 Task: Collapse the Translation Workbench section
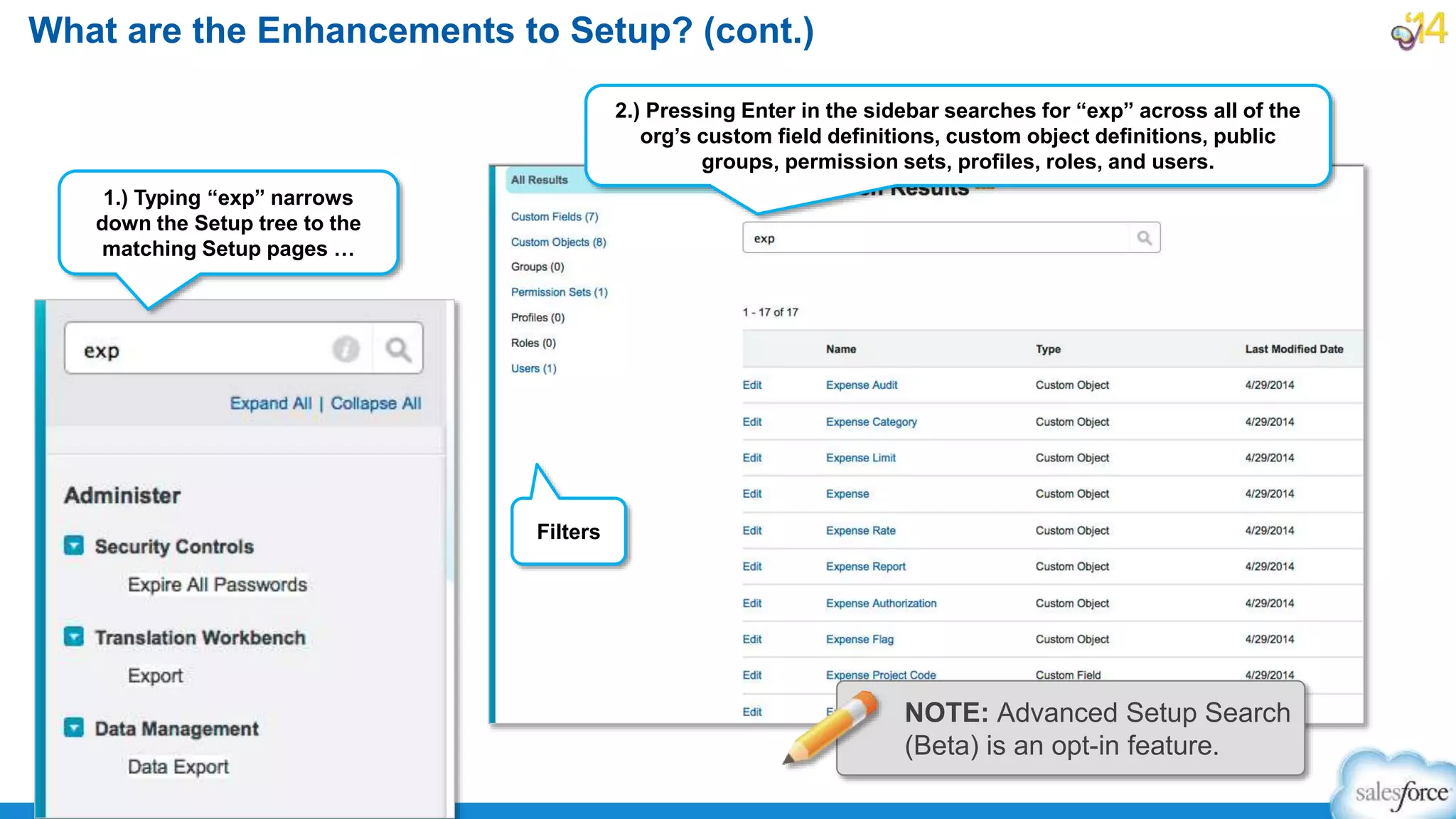pos(74,636)
